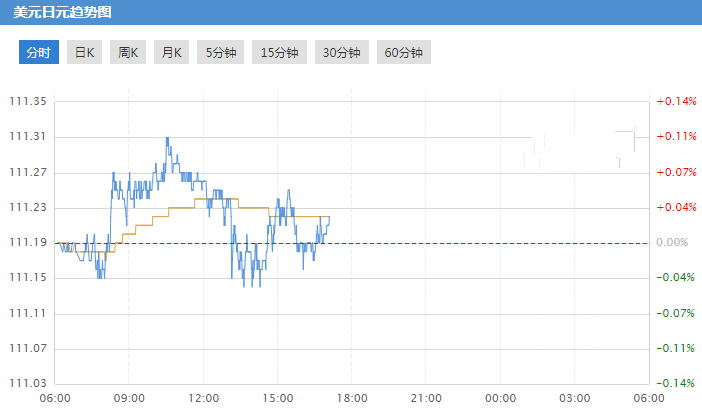The image size is (702, 413).
Task: Click the 21:00 time axis label
Action: pyautogui.click(x=425, y=398)
